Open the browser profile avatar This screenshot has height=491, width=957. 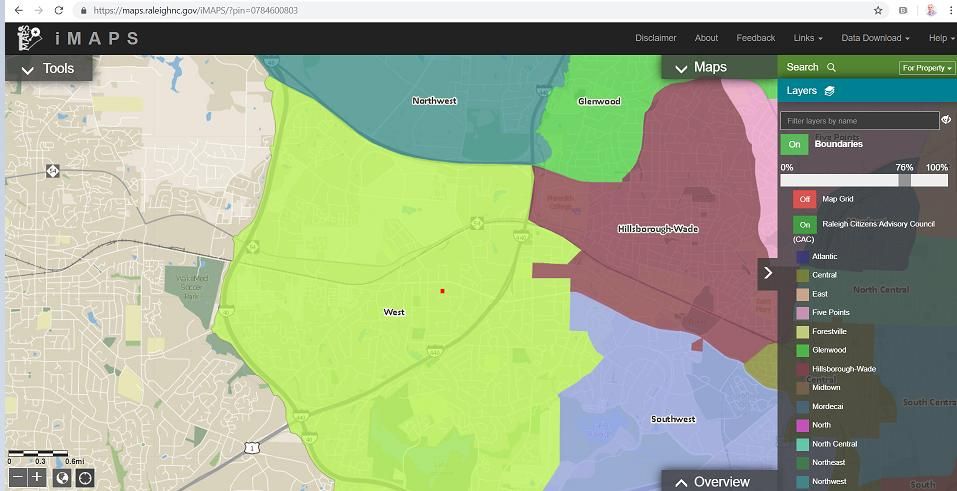coord(931,10)
